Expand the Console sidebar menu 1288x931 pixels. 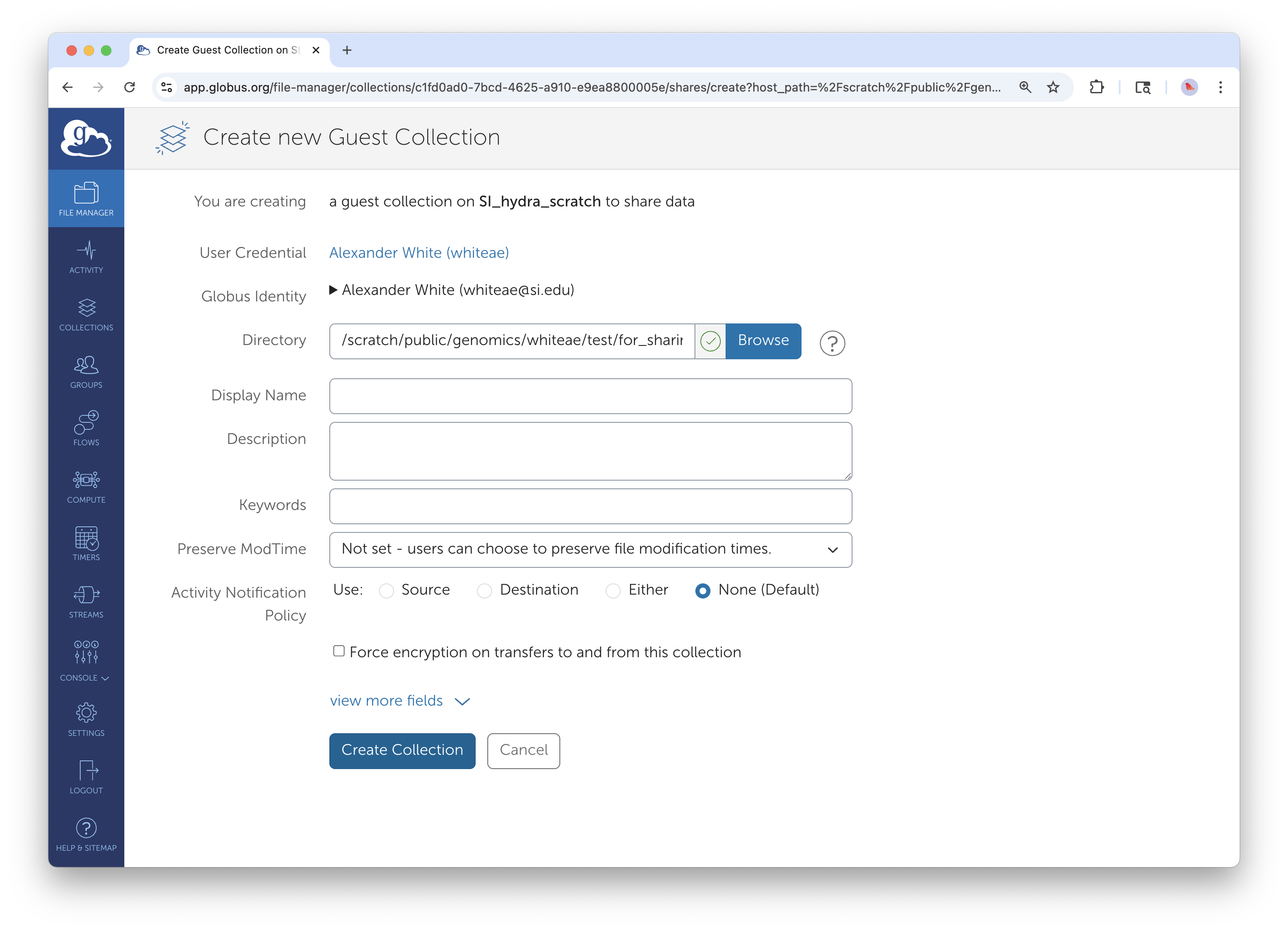click(x=85, y=661)
